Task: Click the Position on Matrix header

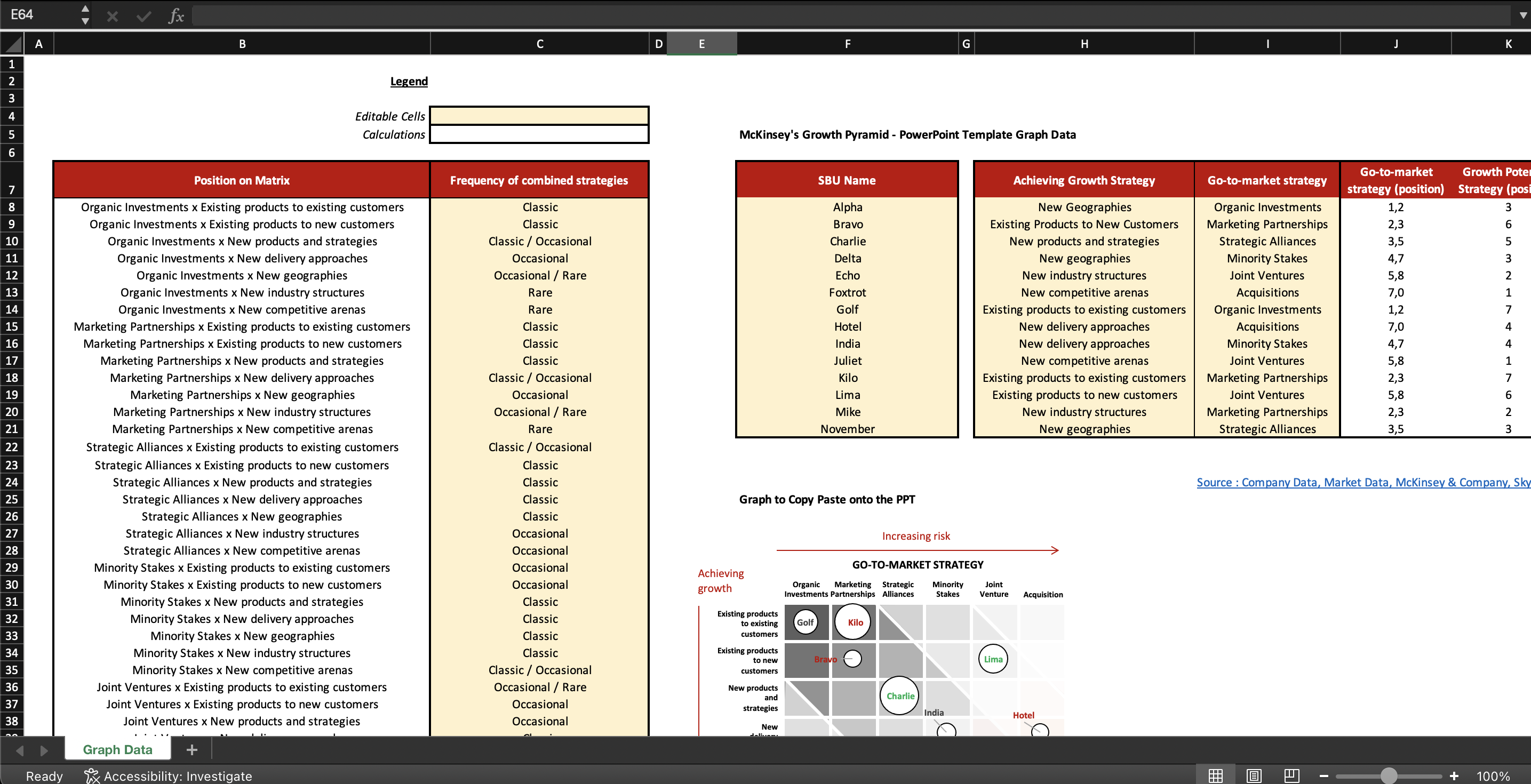Action: pos(242,180)
